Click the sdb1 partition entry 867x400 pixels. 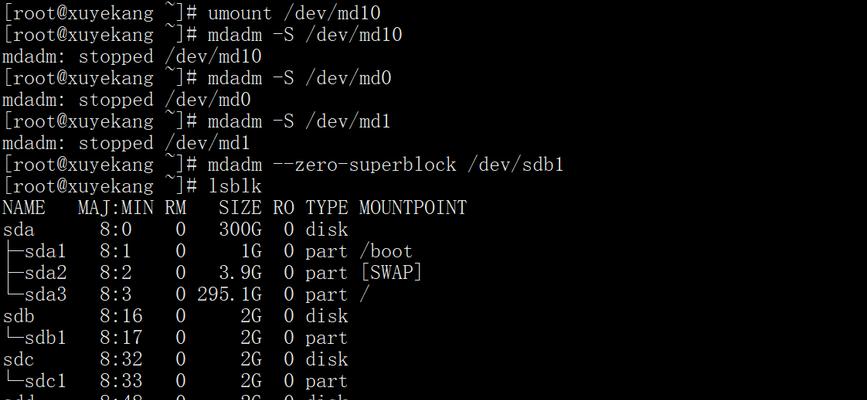(x=45, y=338)
